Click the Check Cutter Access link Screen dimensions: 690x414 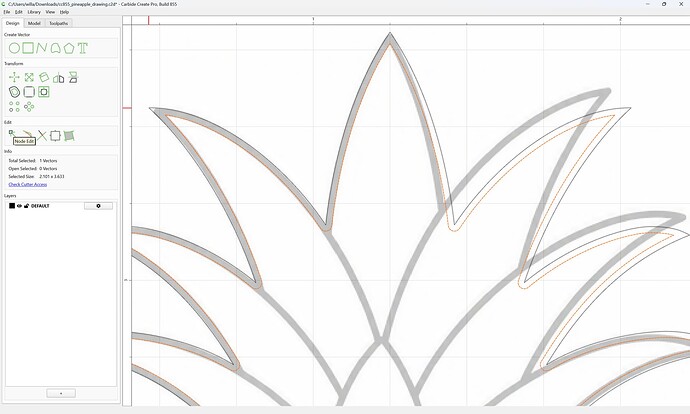(x=28, y=184)
